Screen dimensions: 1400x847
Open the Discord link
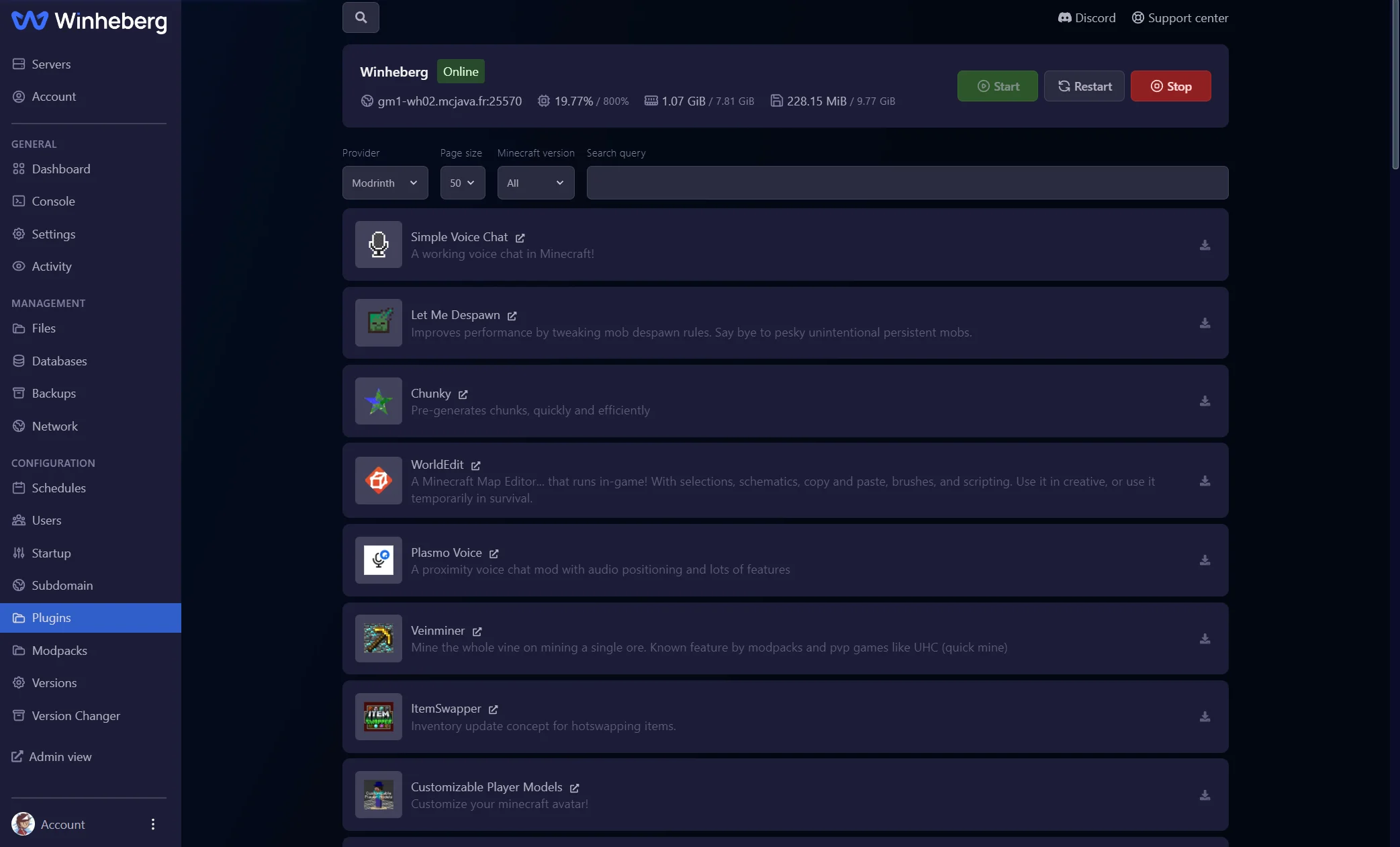point(1086,18)
